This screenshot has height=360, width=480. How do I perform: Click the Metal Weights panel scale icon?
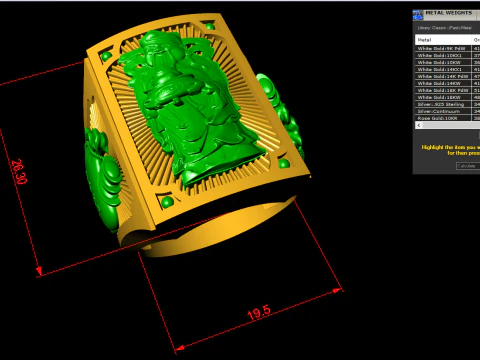coord(417,15)
